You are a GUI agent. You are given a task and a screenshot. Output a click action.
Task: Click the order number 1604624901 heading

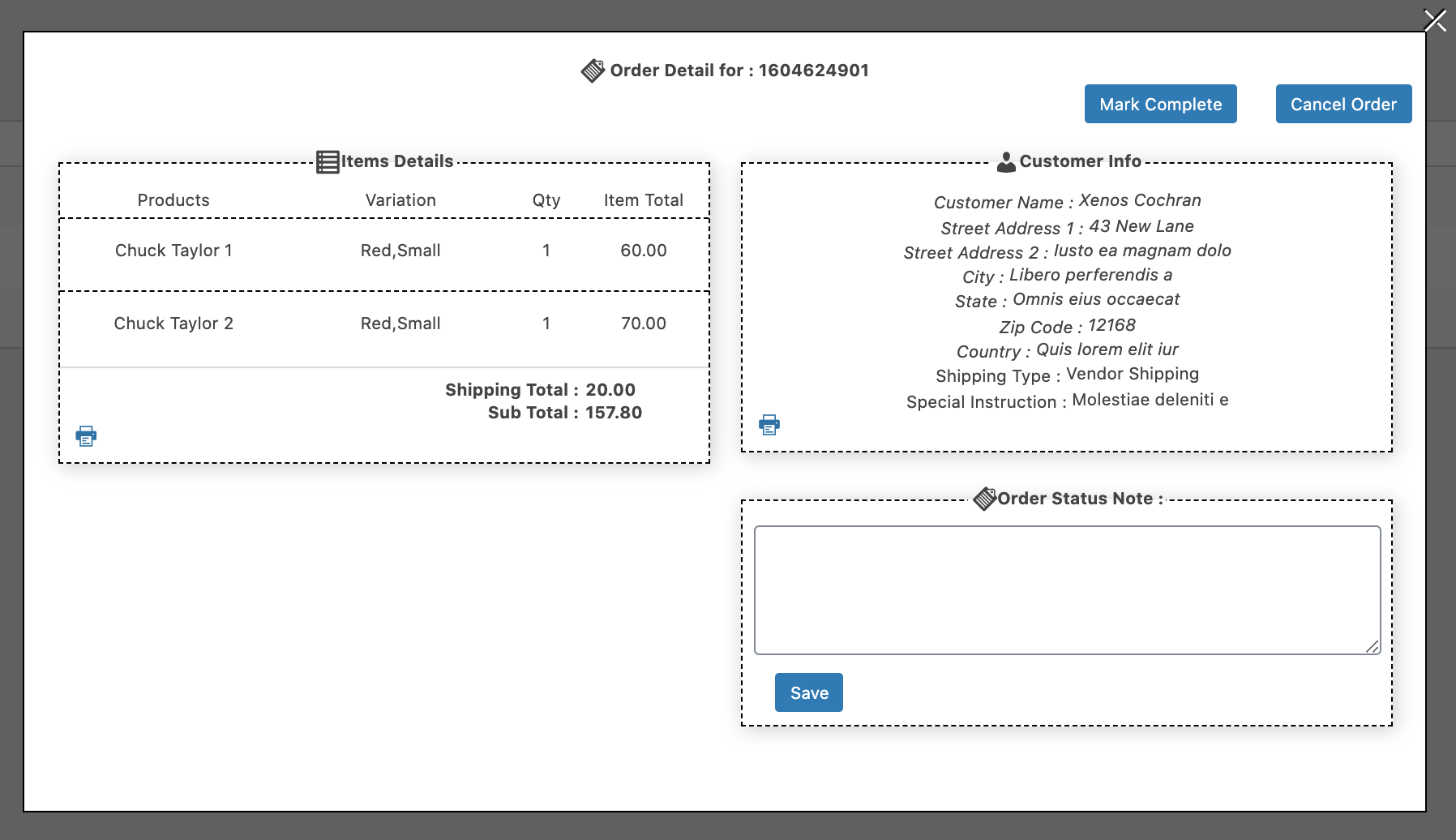(x=814, y=71)
